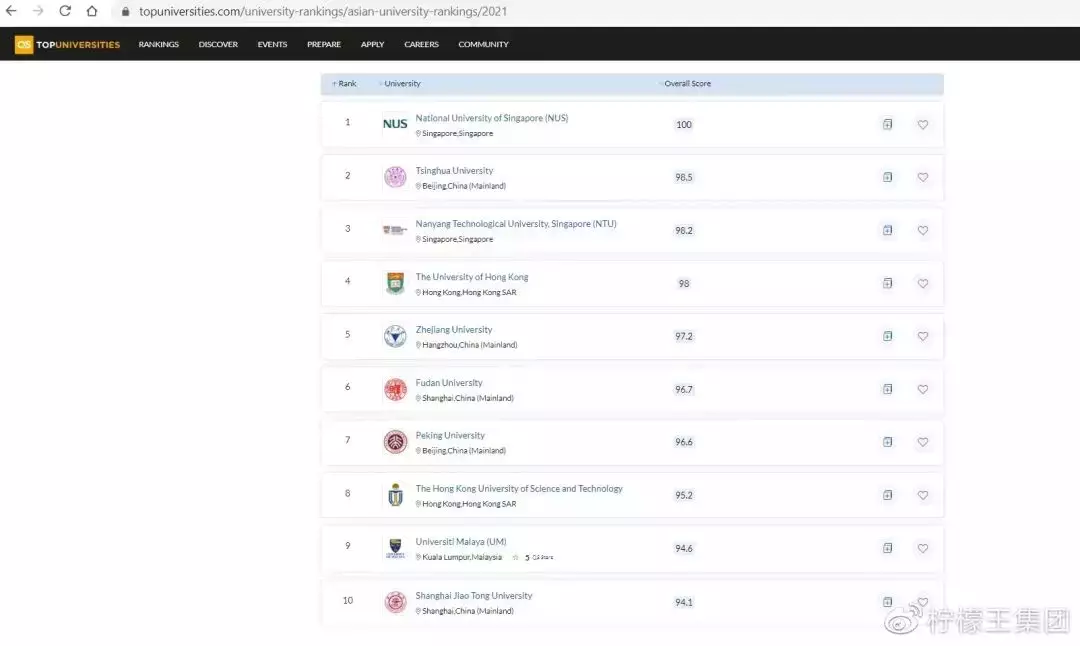The width and height of the screenshot is (1080, 646).
Task: Click compare icon for Tsinghua University
Action: pyautogui.click(x=887, y=177)
